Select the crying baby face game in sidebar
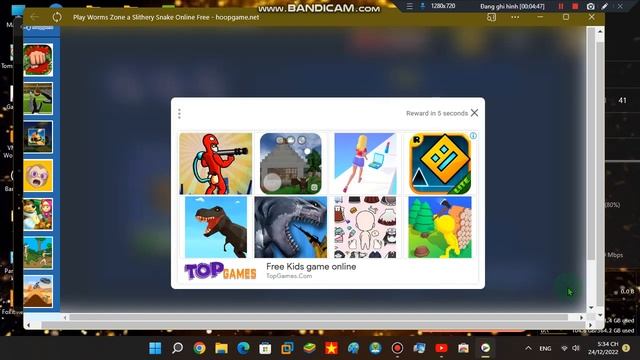This screenshot has width=640, height=360. [x=38, y=176]
